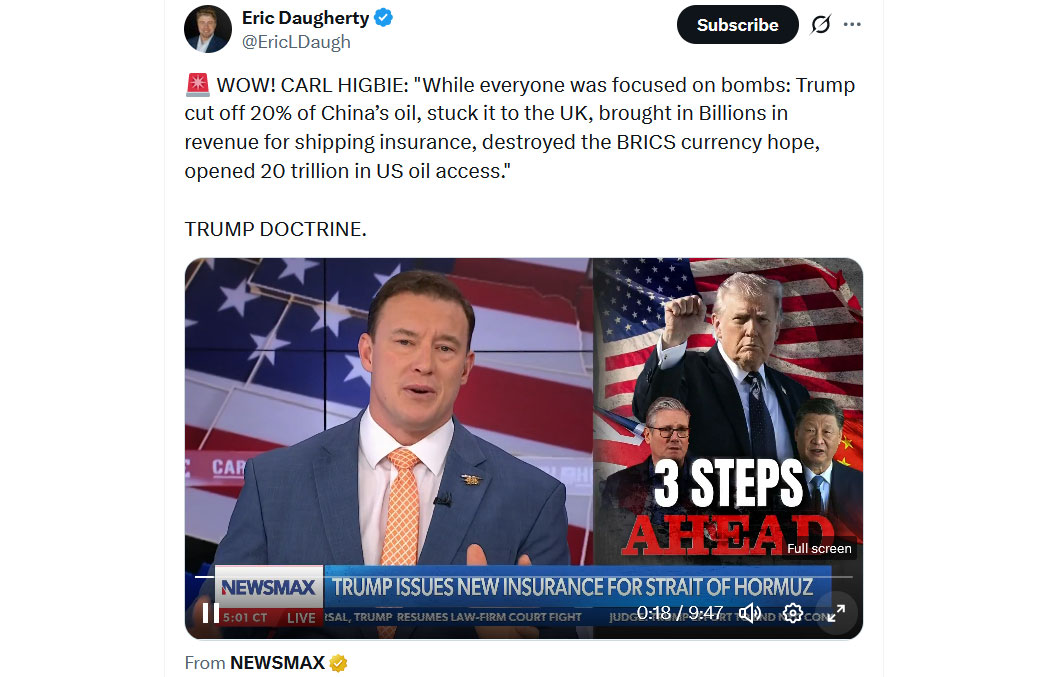Enter full screen with the expand arrows icon

click(836, 613)
